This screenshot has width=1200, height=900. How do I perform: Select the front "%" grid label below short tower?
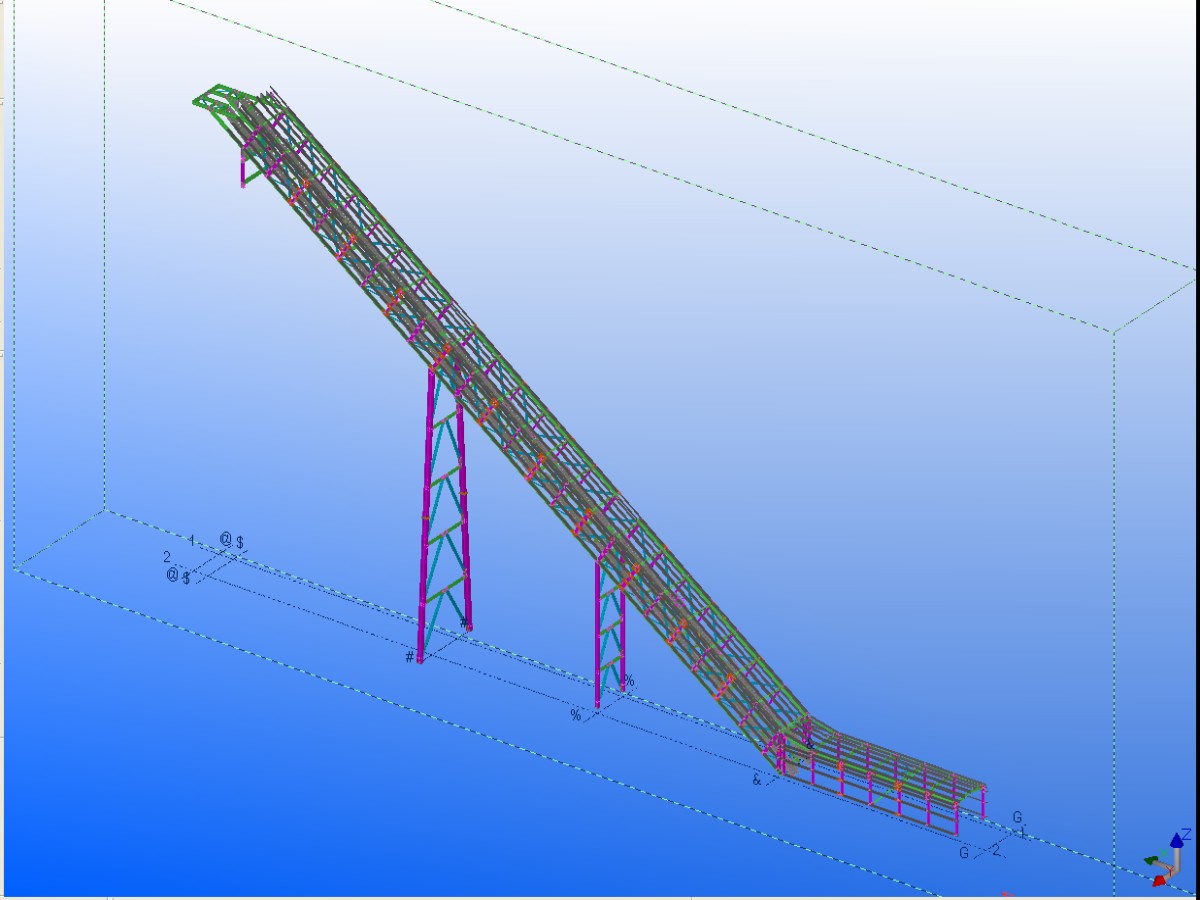coord(575,715)
